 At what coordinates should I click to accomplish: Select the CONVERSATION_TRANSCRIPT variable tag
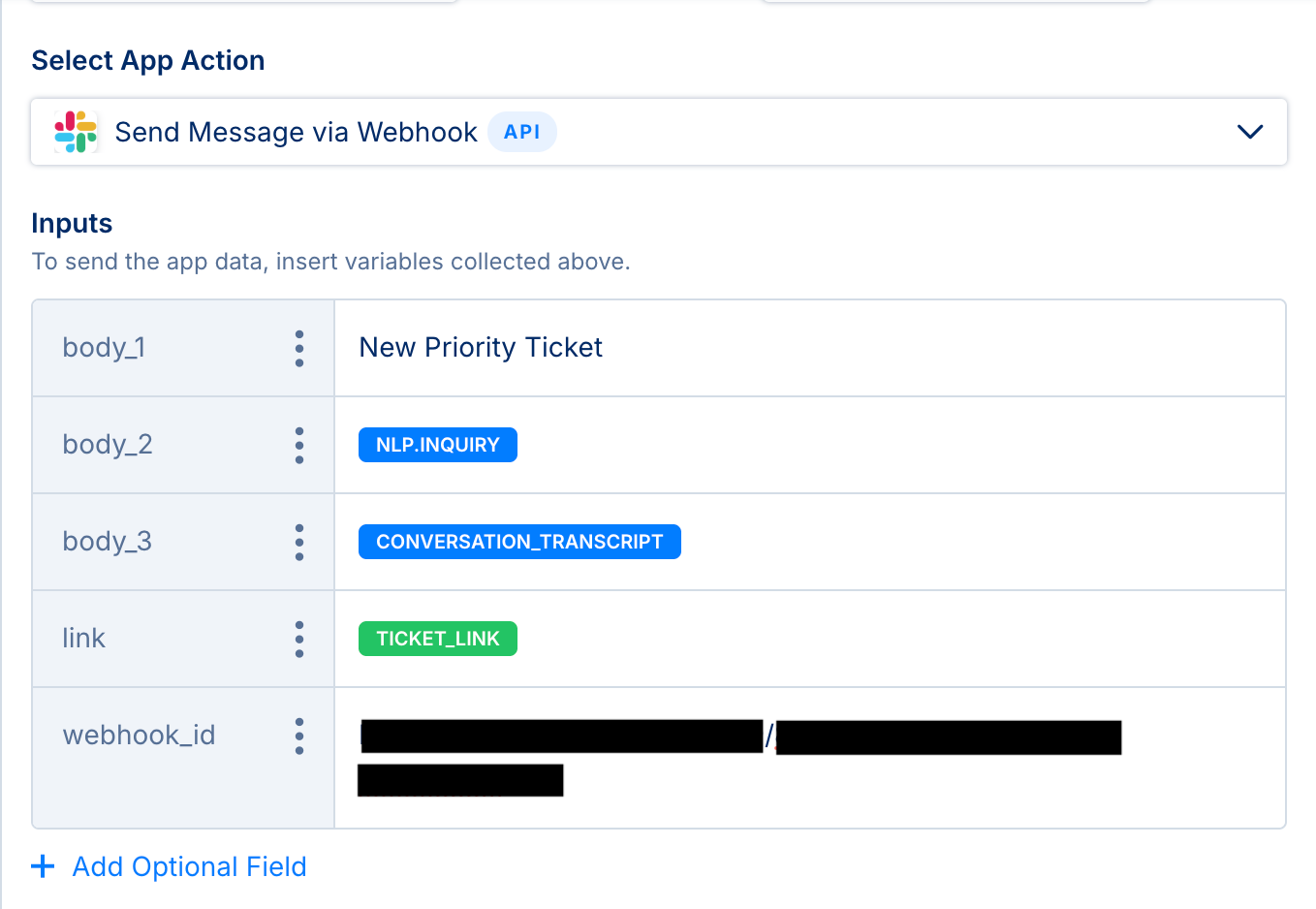[x=519, y=542]
